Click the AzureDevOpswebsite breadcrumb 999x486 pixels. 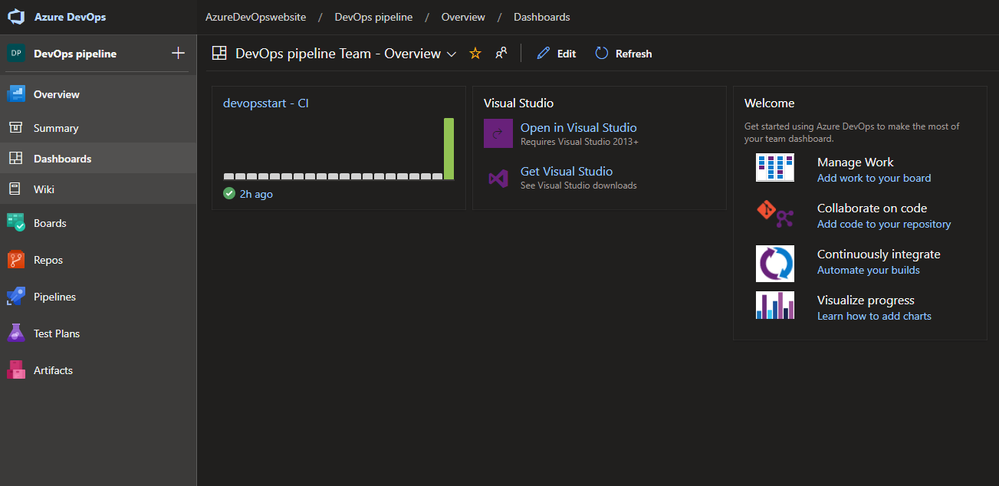(x=255, y=17)
